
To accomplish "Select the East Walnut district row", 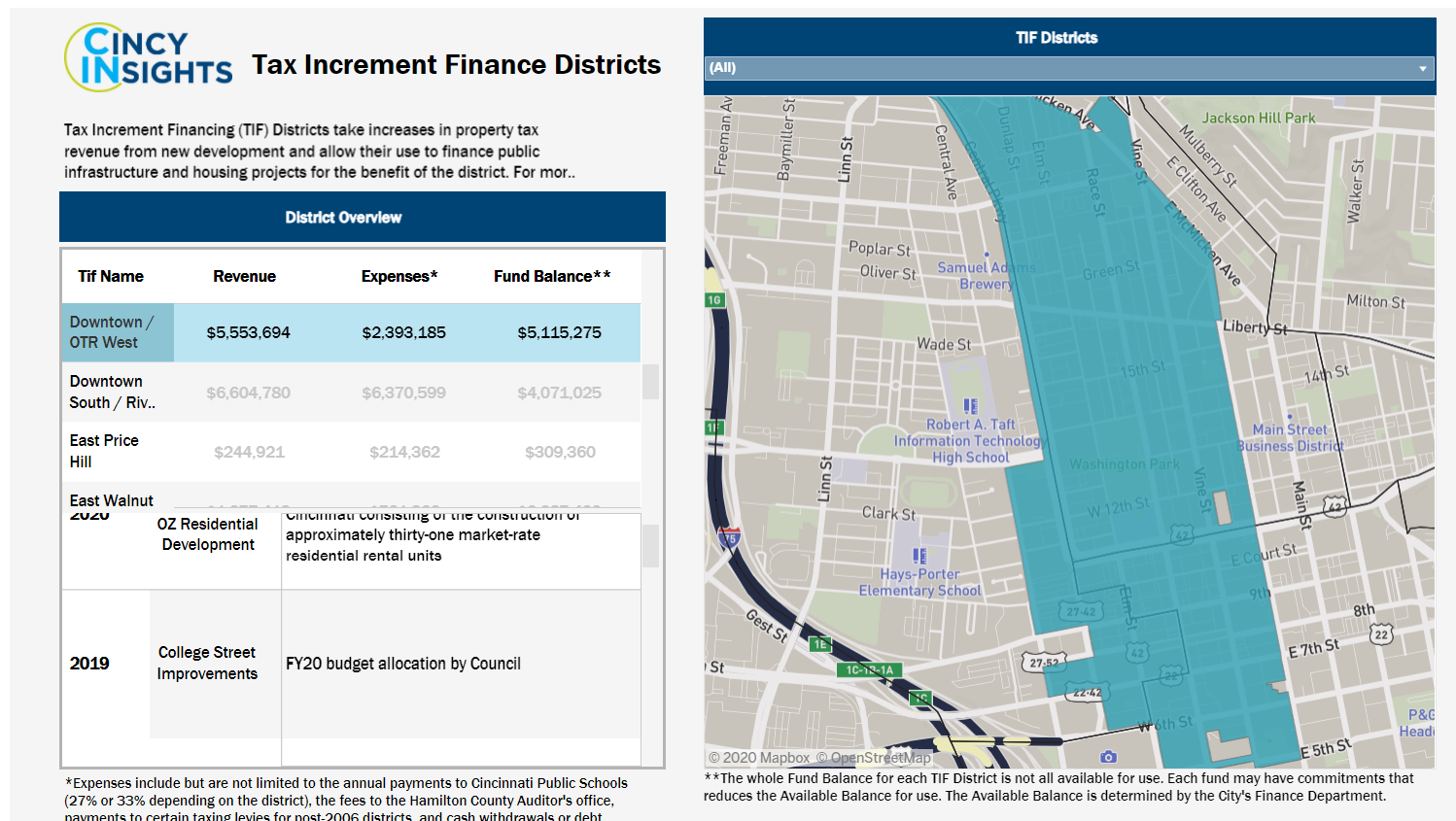I will point(351,496).
